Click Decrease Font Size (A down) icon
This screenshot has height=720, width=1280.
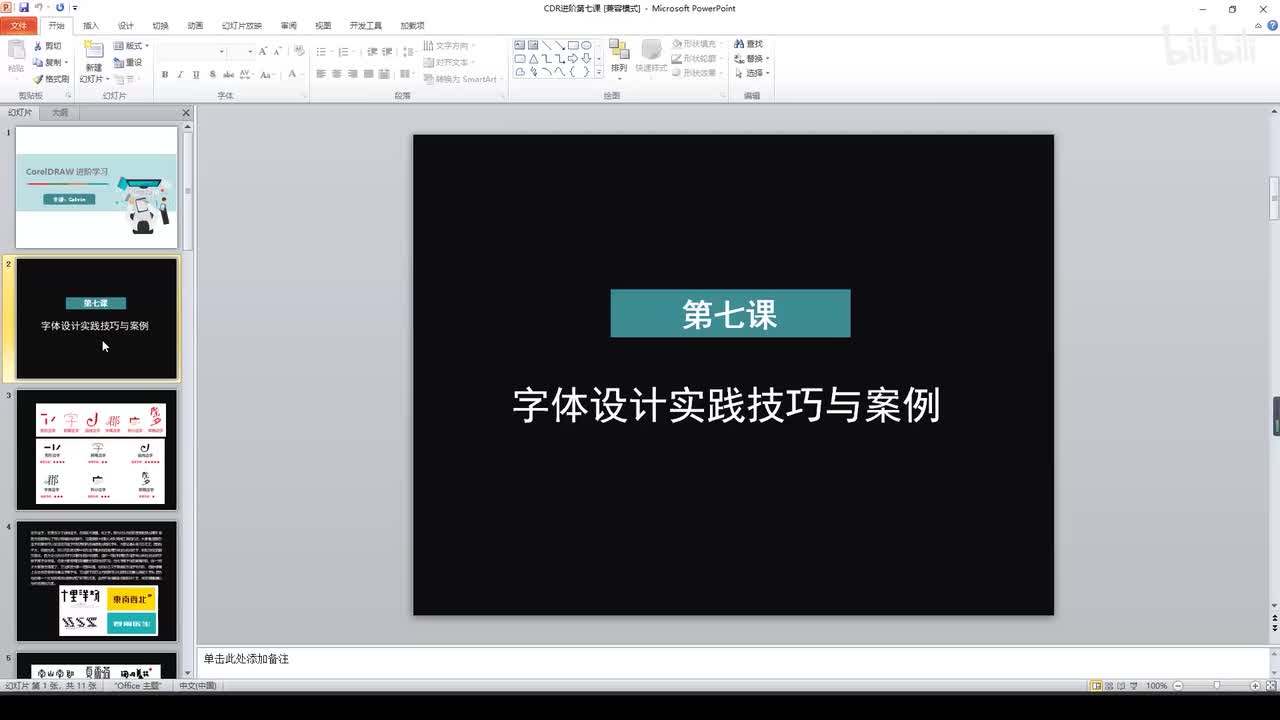(x=277, y=51)
